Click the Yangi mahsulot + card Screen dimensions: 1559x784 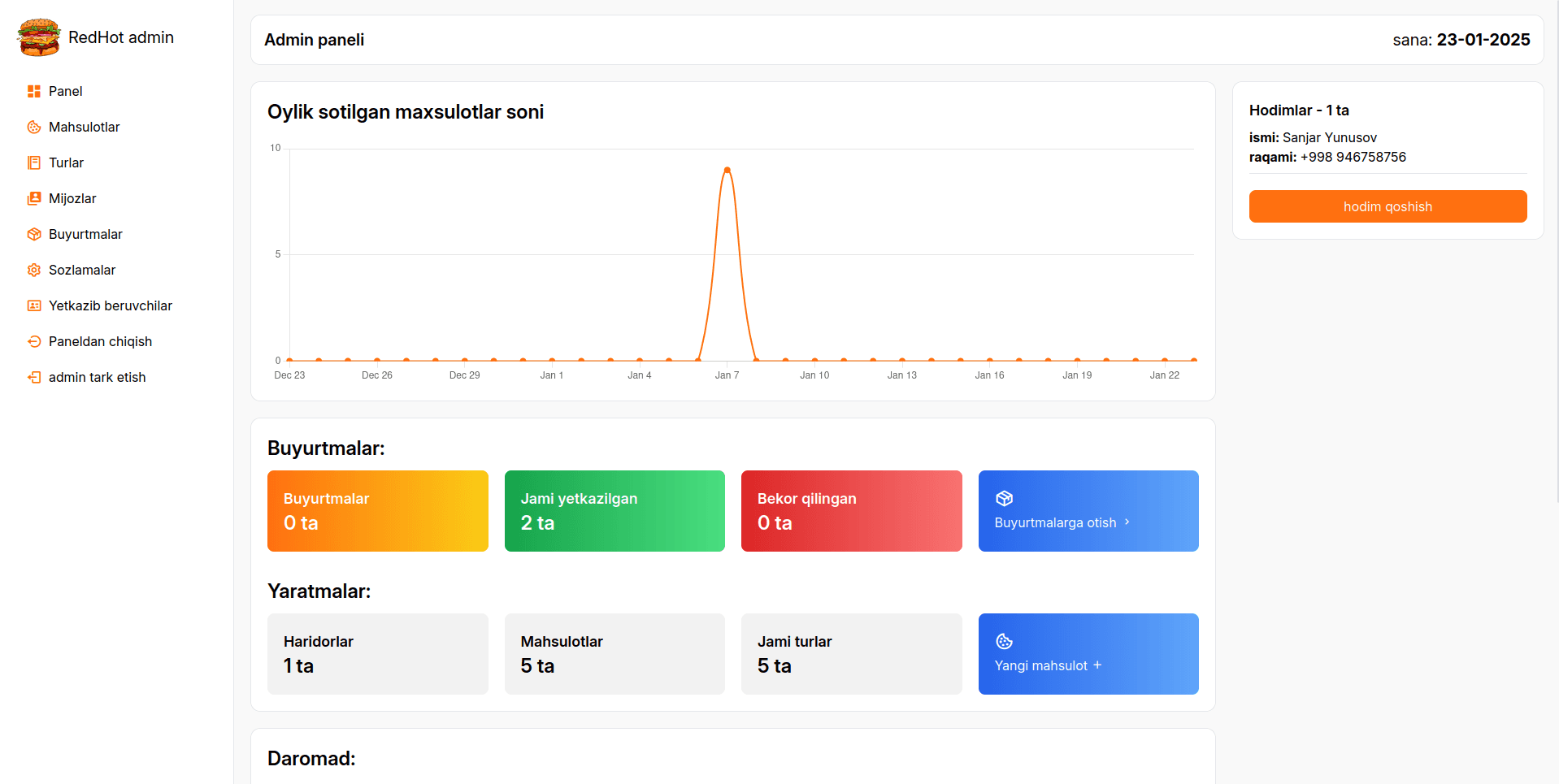1088,654
